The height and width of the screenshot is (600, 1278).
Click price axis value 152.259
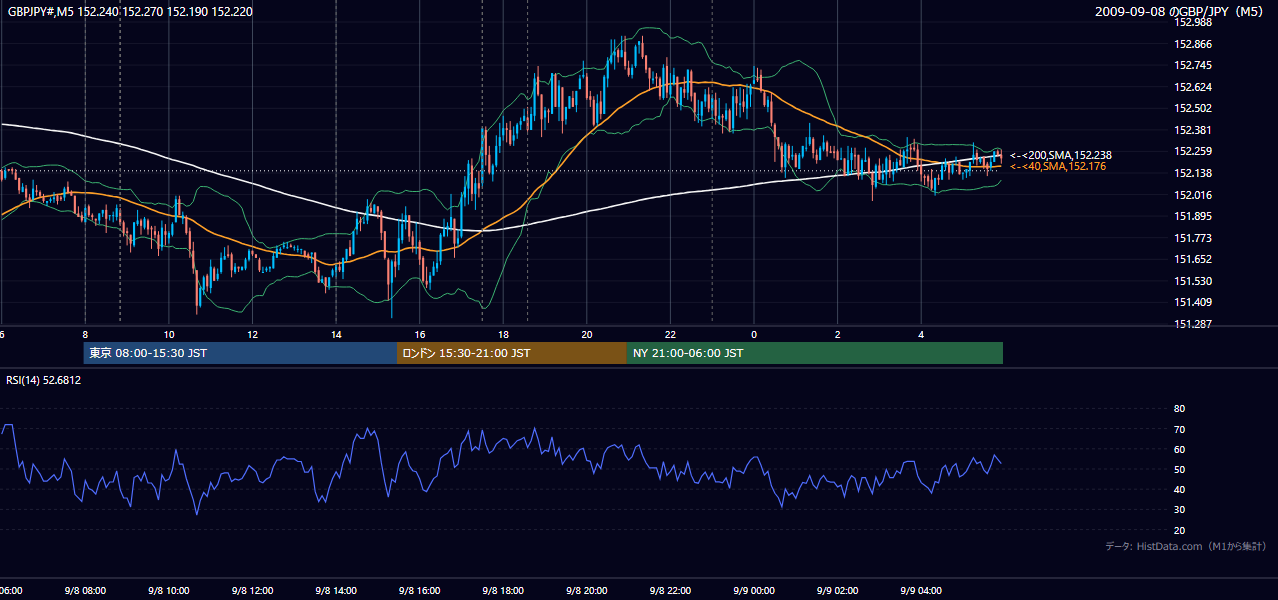tap(1193, 151)
